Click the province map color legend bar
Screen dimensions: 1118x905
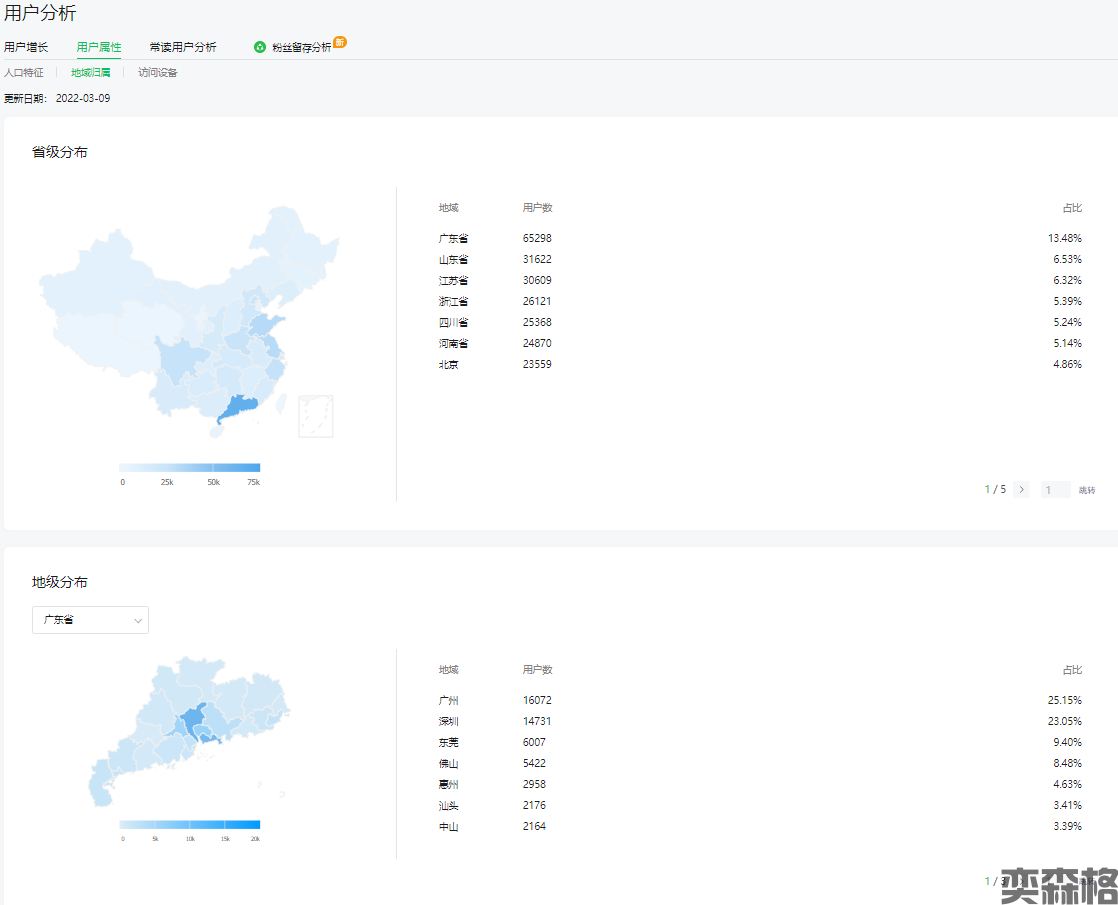pyautogui.click(x=189, y=467)
